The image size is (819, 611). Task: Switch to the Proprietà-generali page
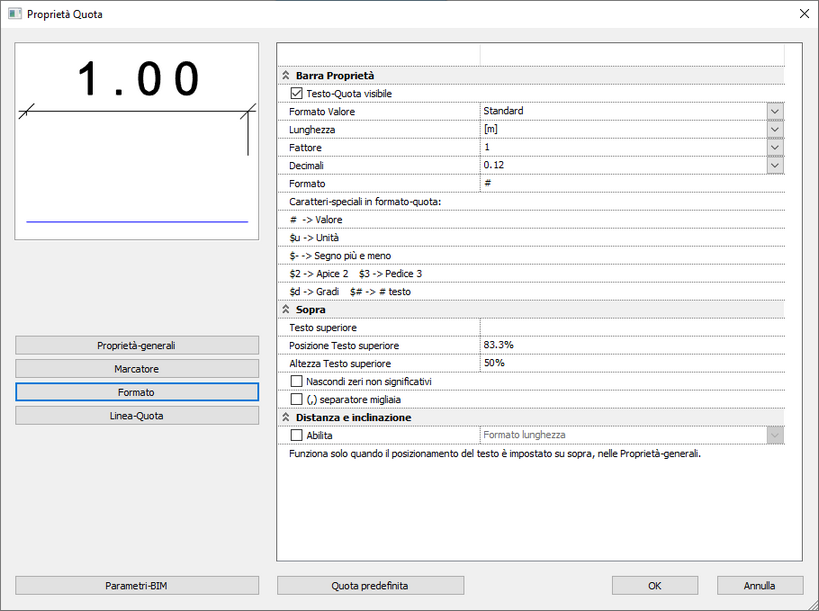[137, 345]
